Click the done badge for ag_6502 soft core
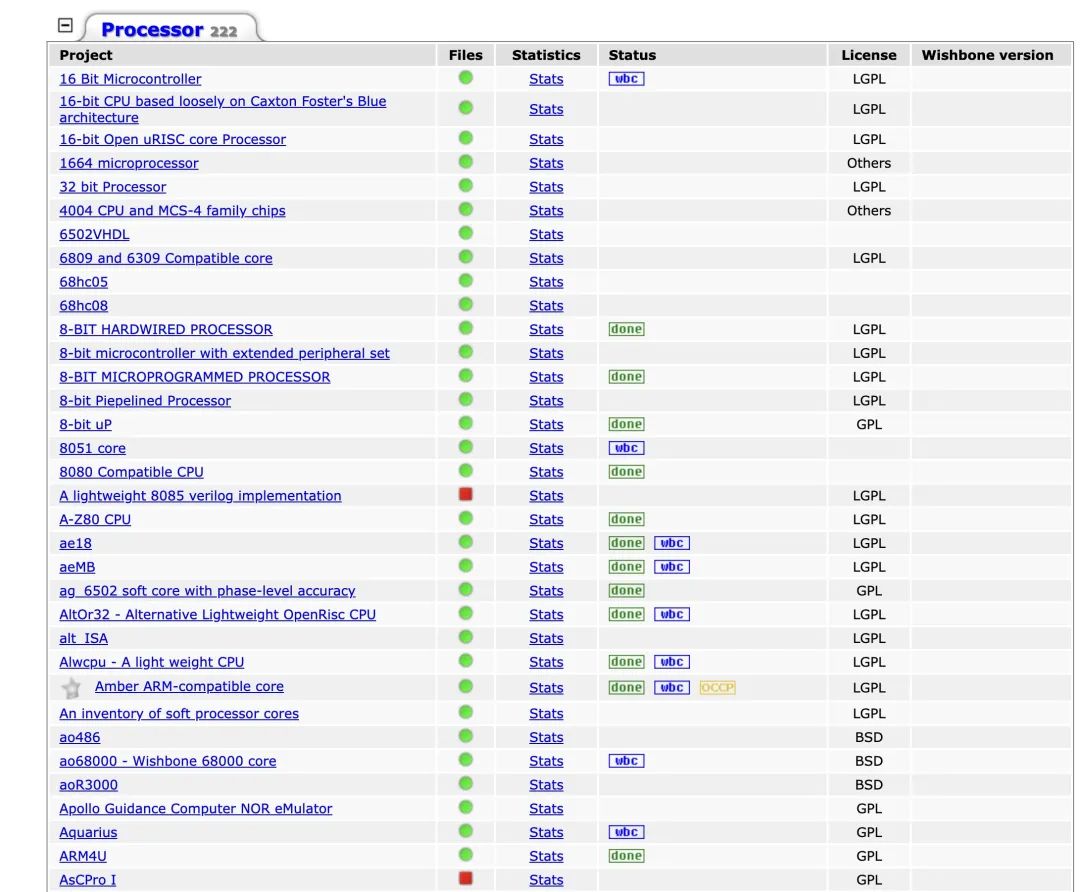Image resolution: width=1080 pixels, height=892 pixels. (626, 590)
